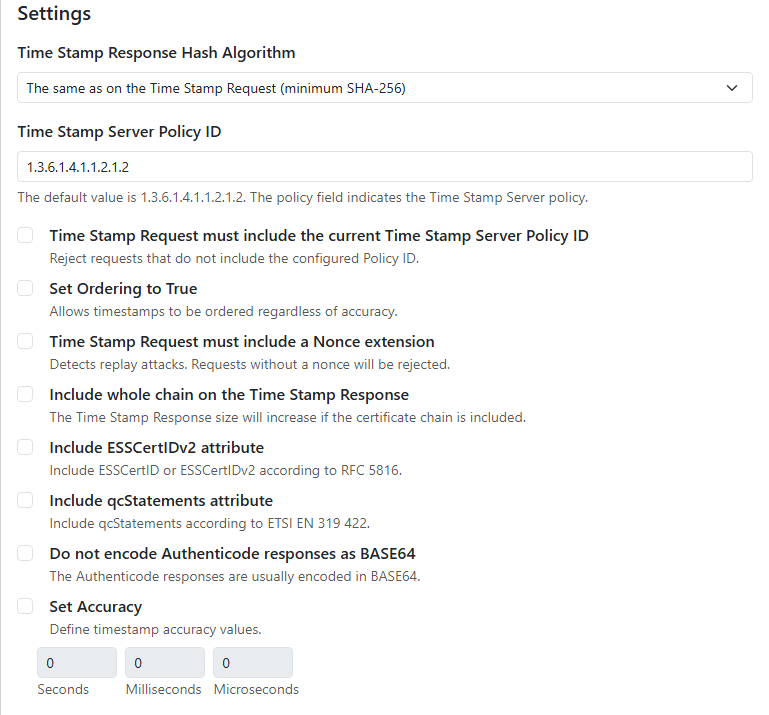This screenshot has width=769, height=715.
Task: Click the 'The default value is 1.3.6.1.4.1.1.2.1.2' help text
Action: pos(303,197)
